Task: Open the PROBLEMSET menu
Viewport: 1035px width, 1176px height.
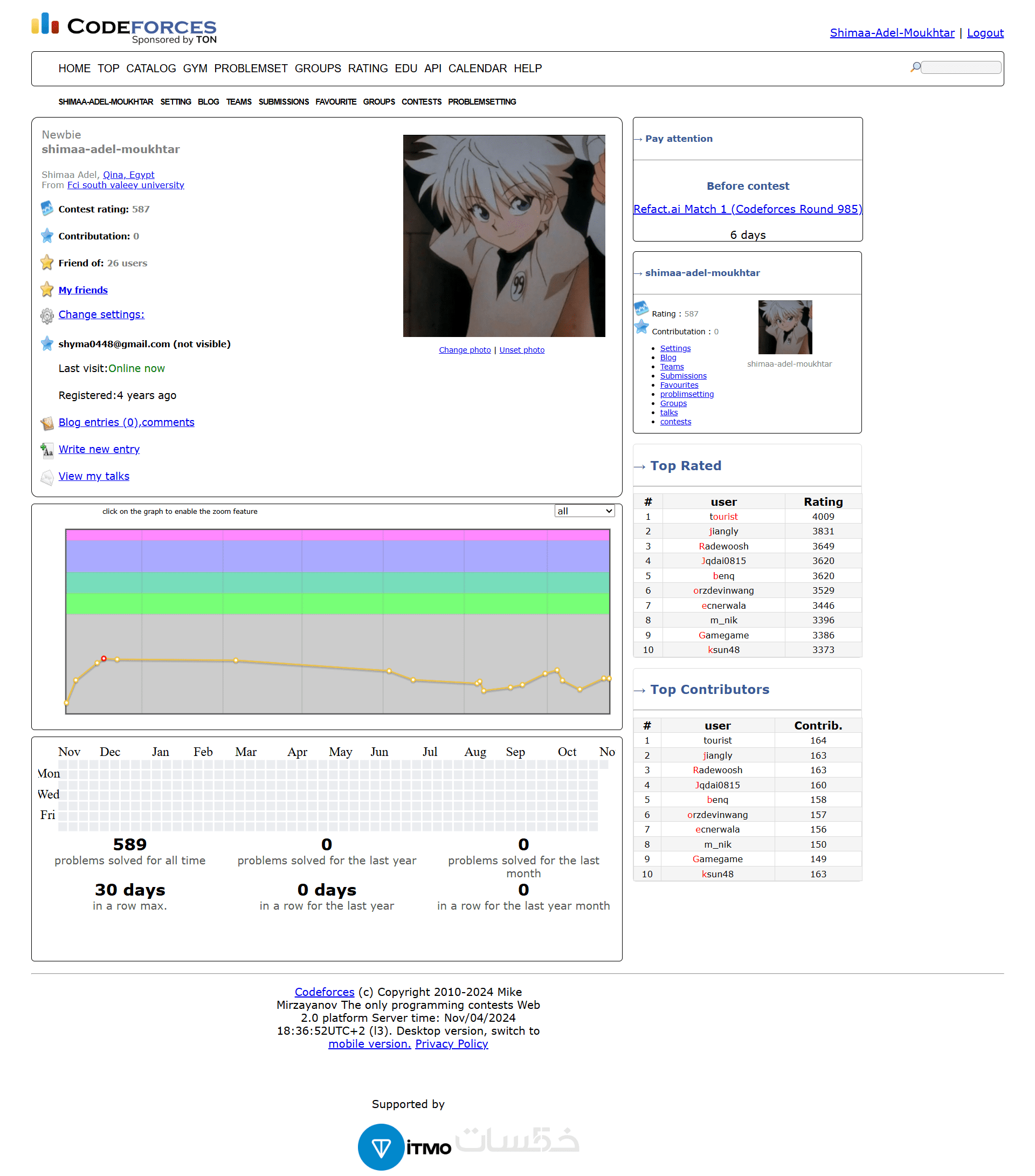Action: click(x=251, y=68)
